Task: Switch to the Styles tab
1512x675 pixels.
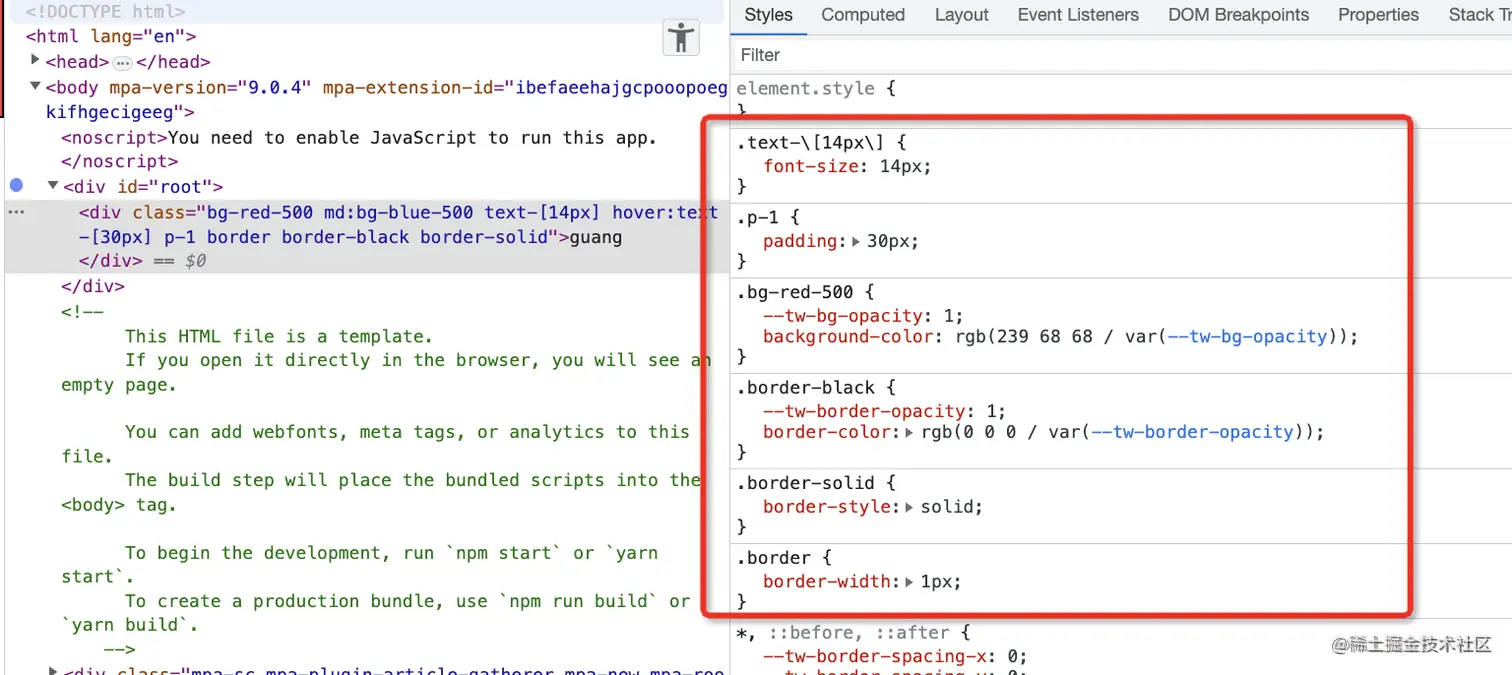Action: tap(768, 15)
